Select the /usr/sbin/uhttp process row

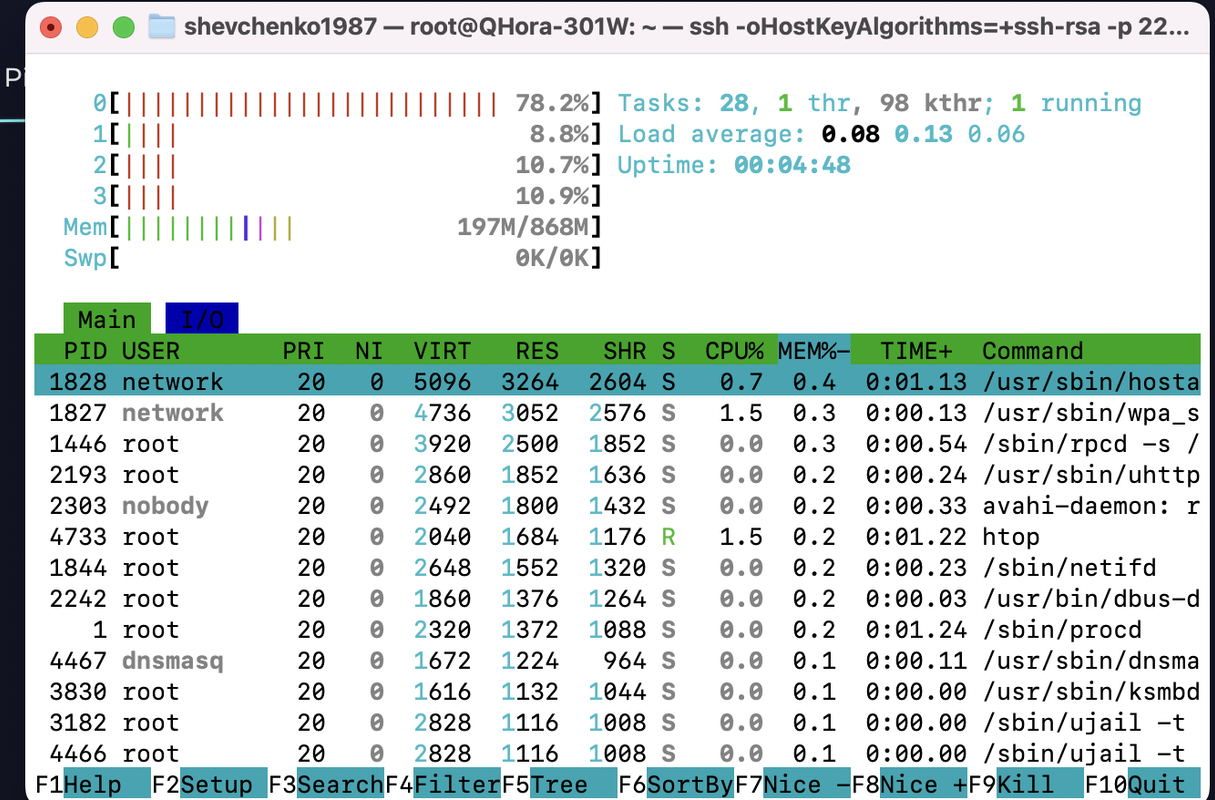coord(617,474)
